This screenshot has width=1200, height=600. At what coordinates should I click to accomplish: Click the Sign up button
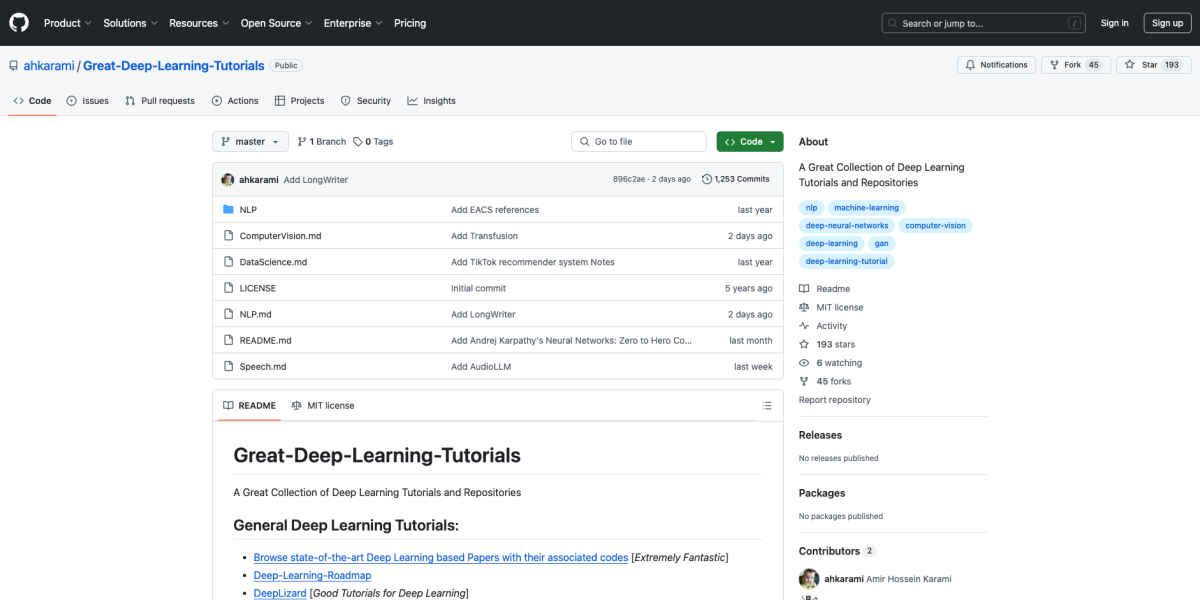point(1167,22)
